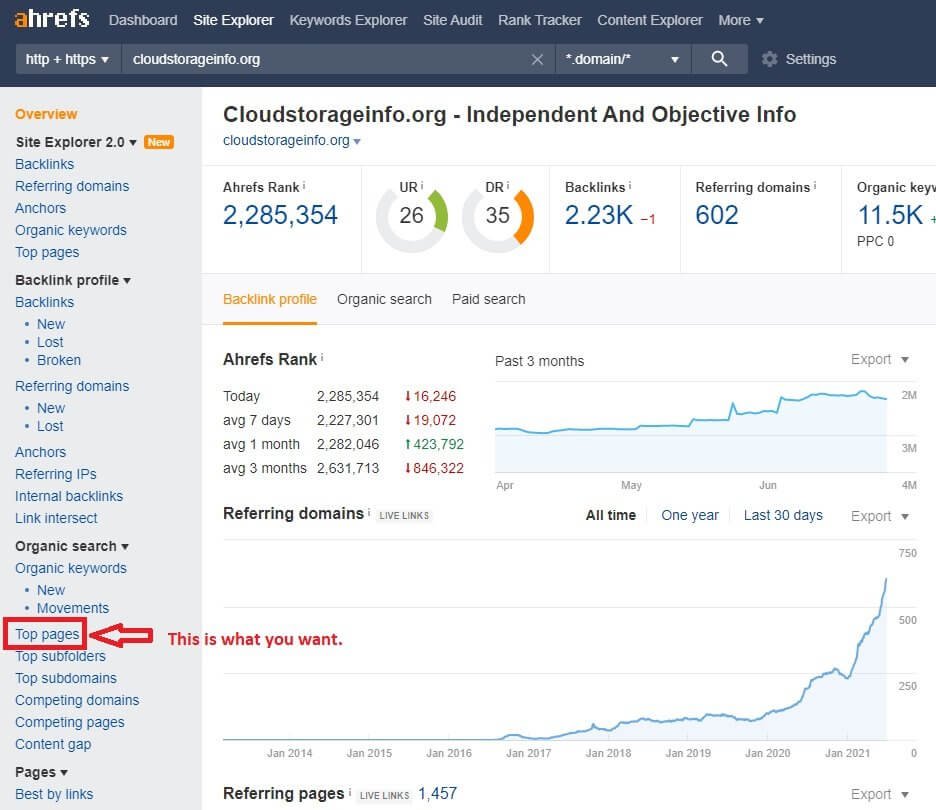Screen dimensions: 936x810
Task: Open Broken backlinks link
Action: point(58,360)
